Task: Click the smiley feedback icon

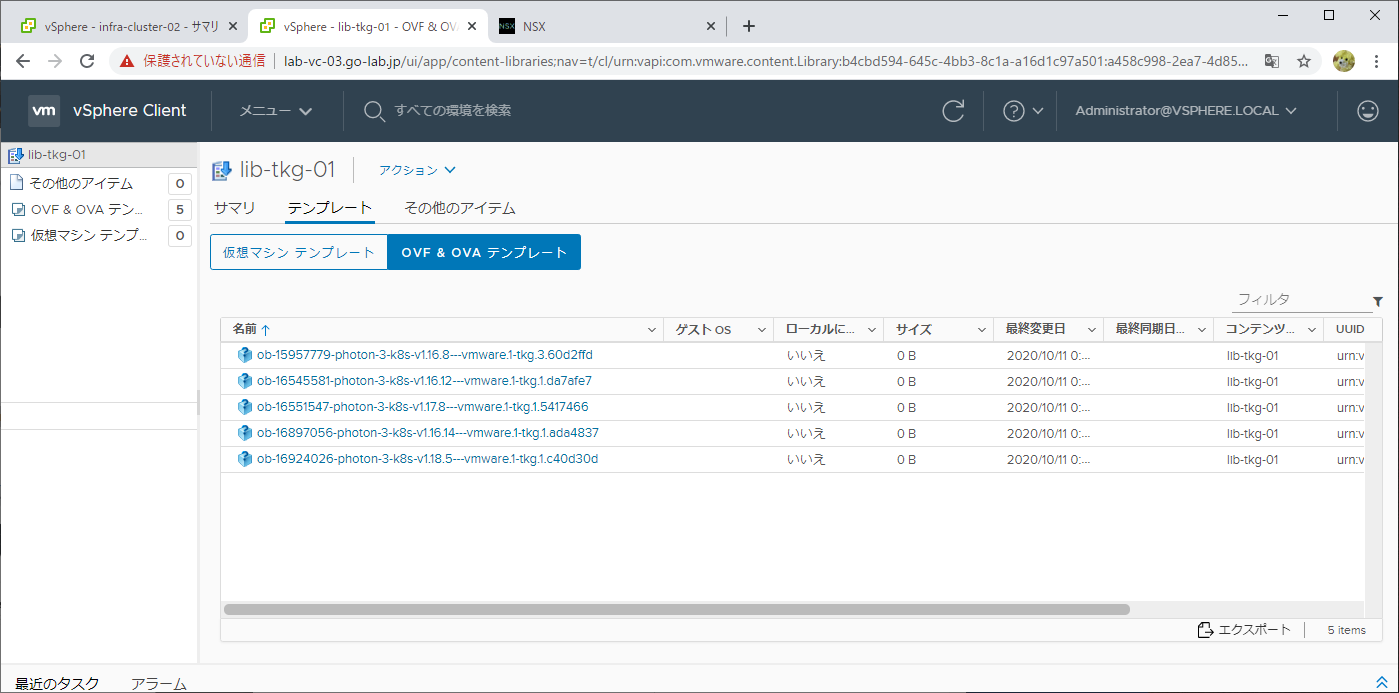Action: (x=1368, y=111)
